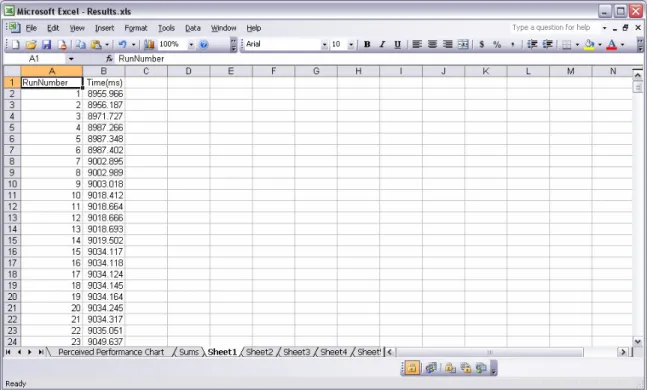Open the Data menu
Screen dimensions: 658x390
click(193, 28)
